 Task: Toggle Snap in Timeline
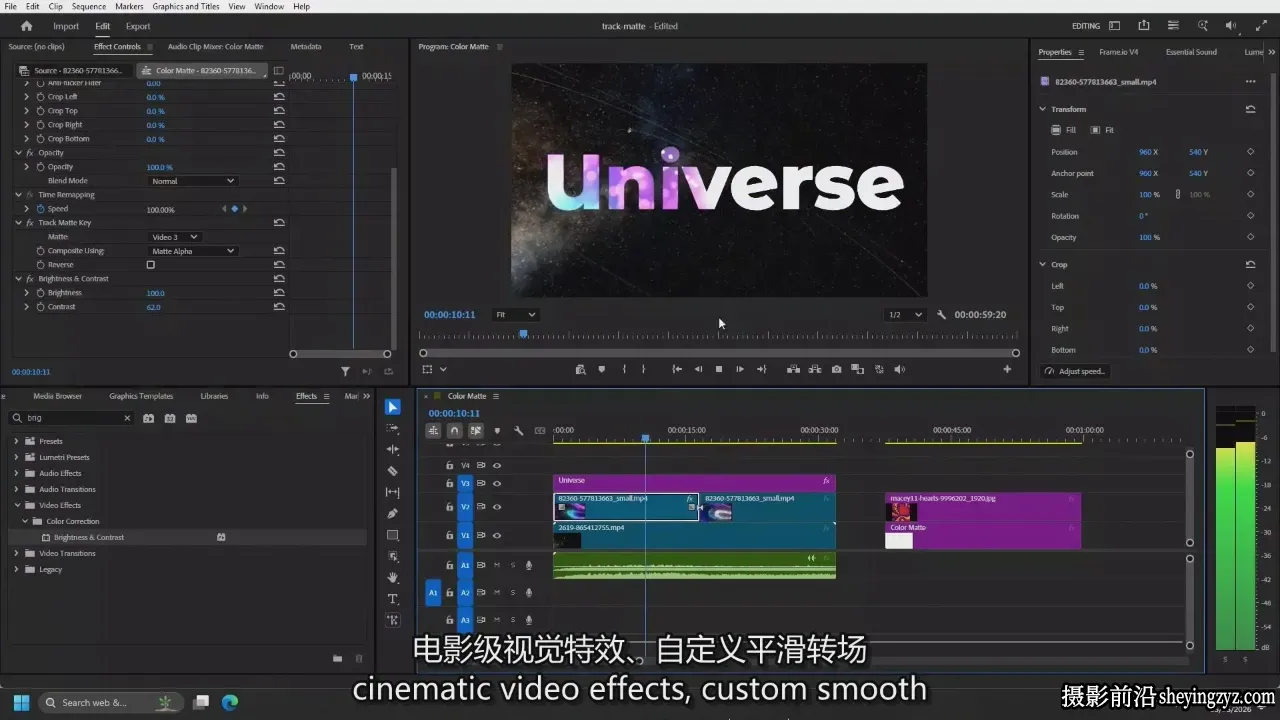(x=454, y=431)
